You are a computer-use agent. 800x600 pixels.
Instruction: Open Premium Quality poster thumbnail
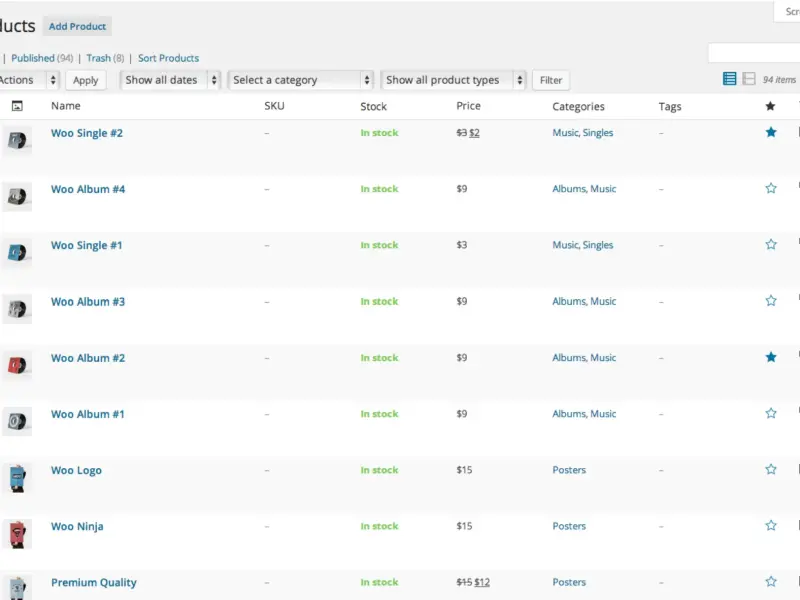17,588
